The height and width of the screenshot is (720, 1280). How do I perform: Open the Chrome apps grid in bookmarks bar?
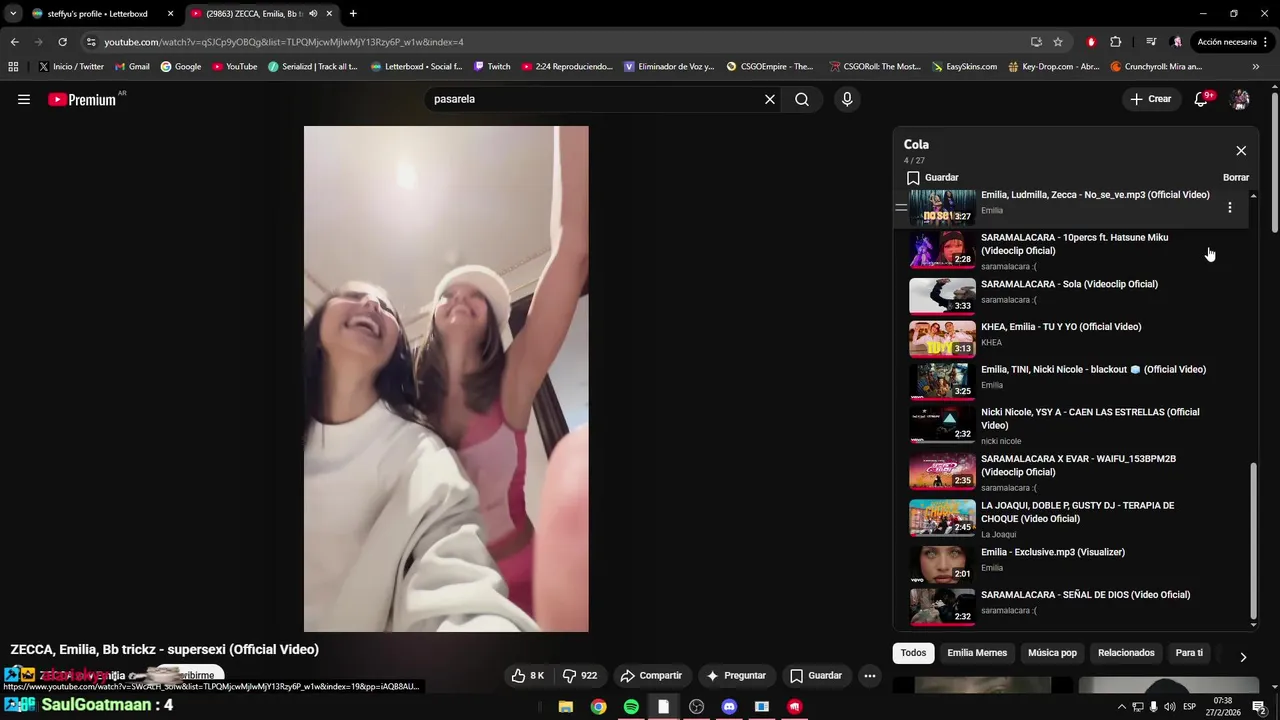tap(13, 67)
